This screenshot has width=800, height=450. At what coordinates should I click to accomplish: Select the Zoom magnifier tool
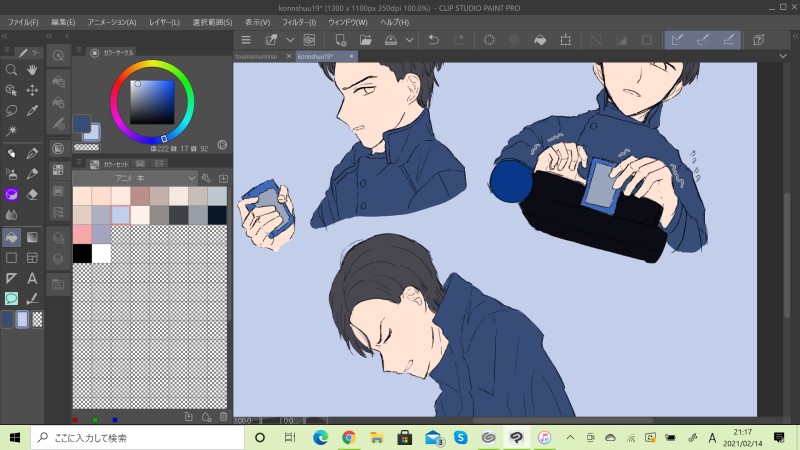(x=11, y=70)
